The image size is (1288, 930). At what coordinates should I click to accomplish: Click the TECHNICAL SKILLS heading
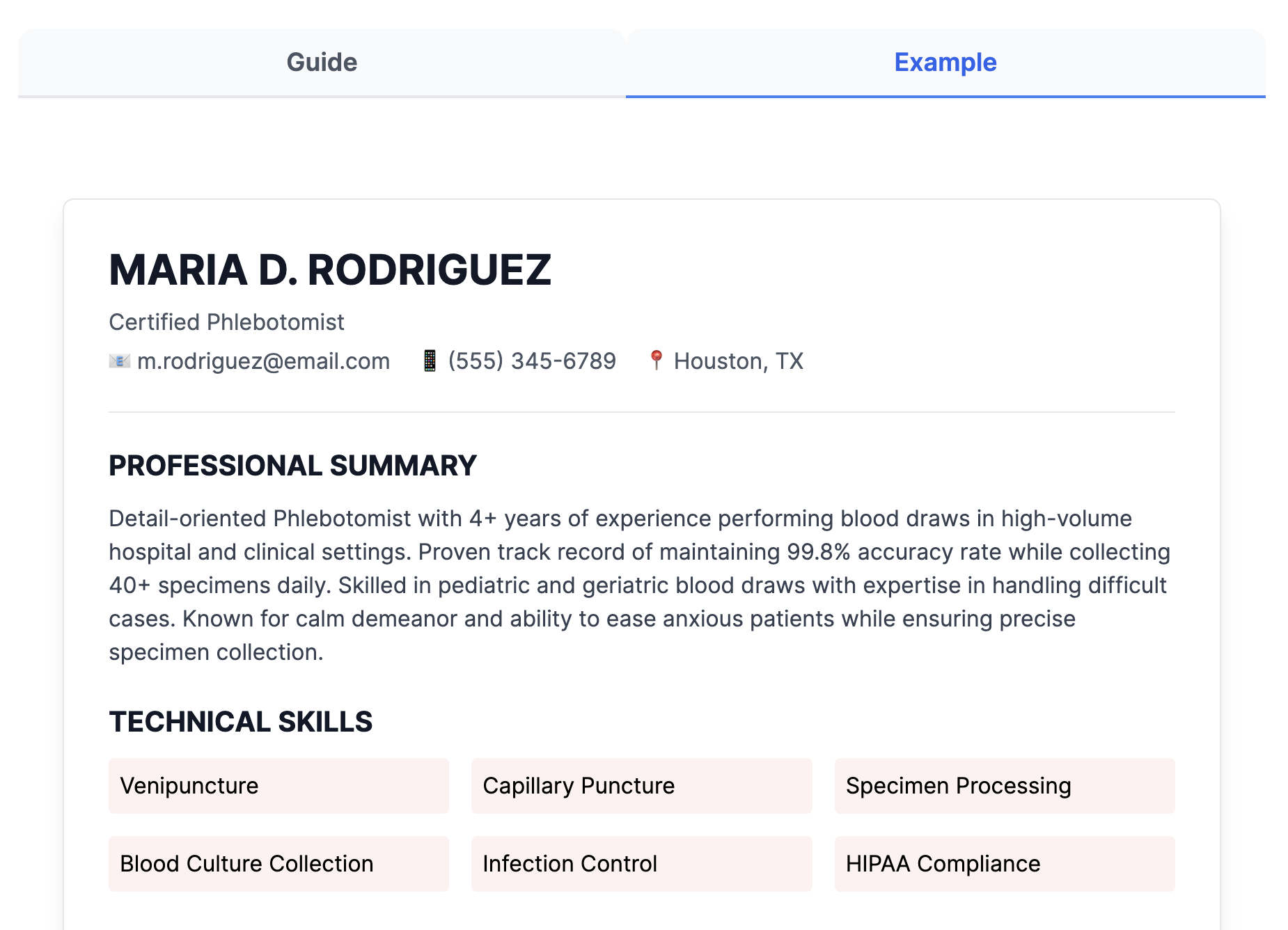click(240, 722)
